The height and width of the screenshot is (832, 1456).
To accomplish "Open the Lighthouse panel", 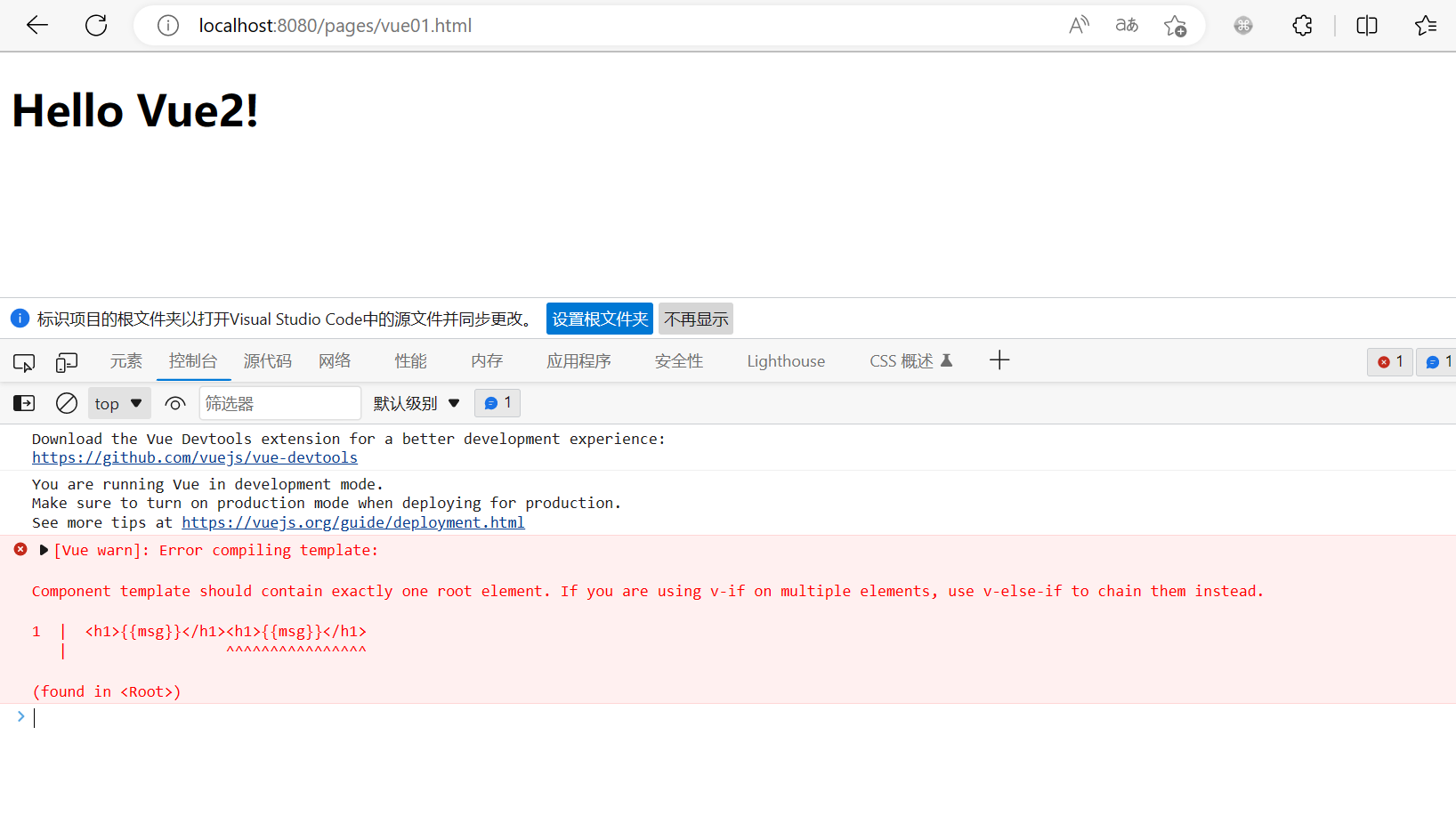I will (785, 360).
